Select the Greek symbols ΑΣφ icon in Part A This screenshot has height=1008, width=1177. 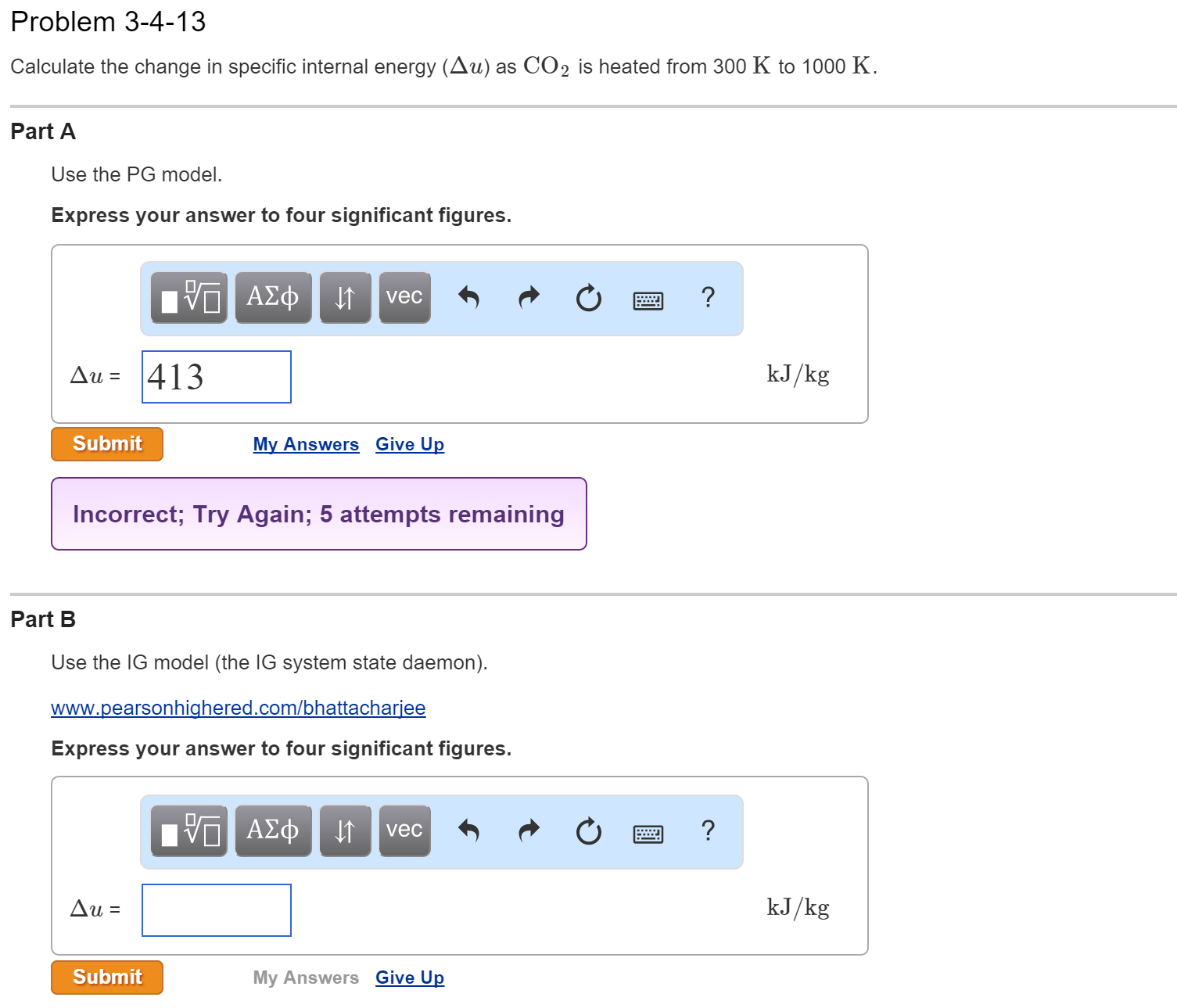(x=272, y=297)
